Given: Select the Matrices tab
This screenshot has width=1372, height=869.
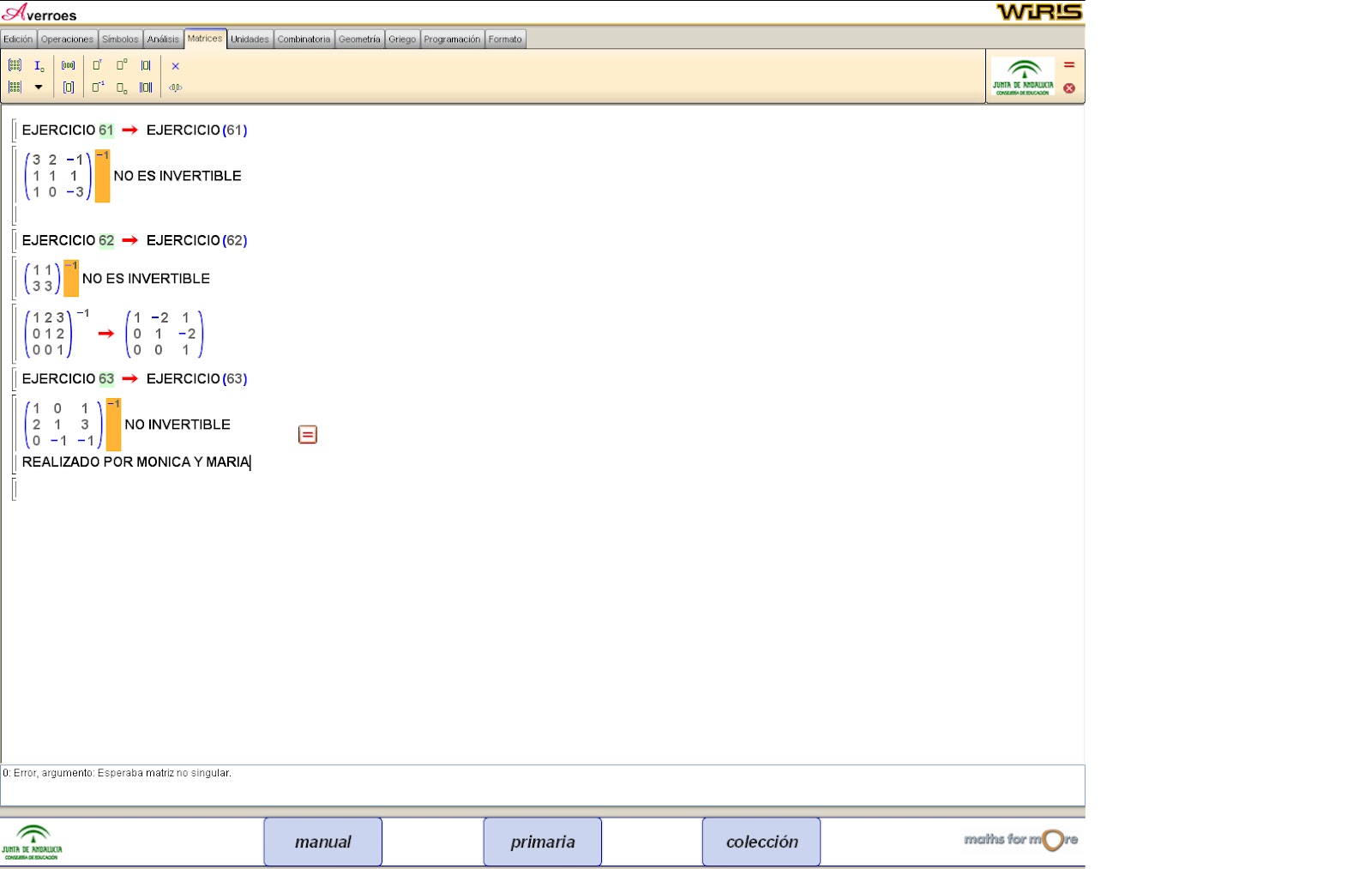Looking at the screenshot, I should [205, 39].
